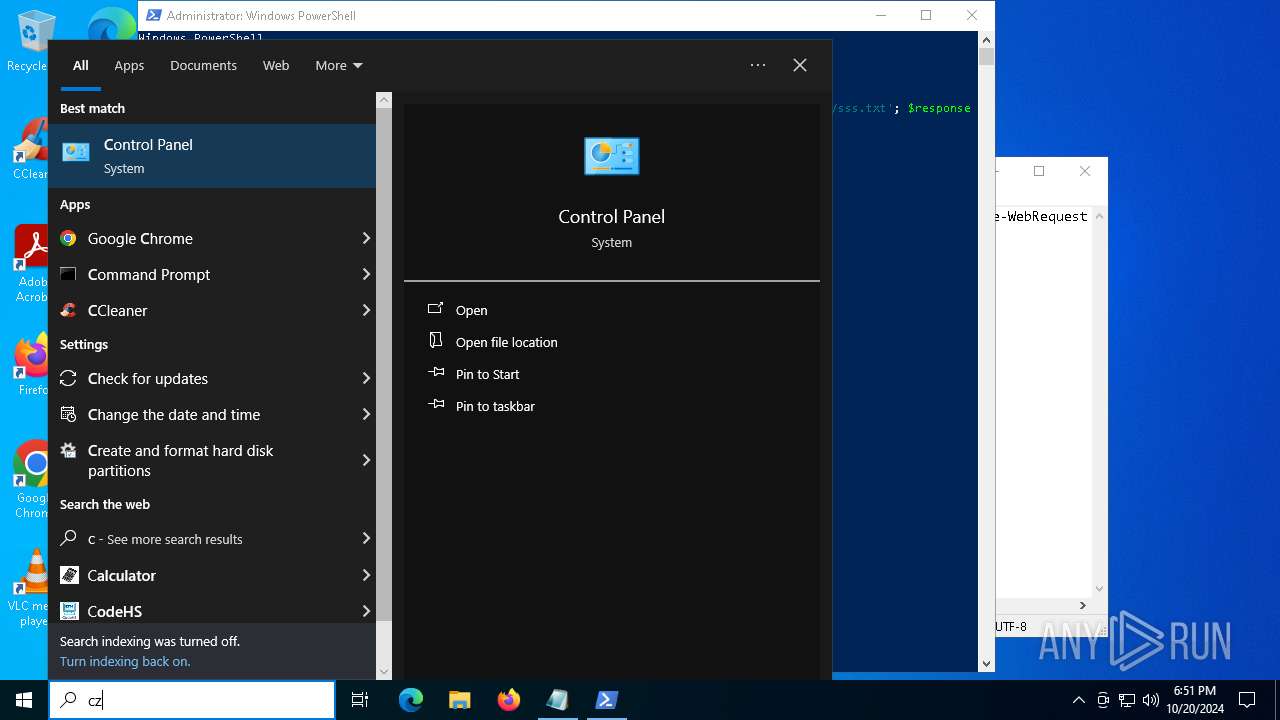This screenshot has height=720, width=1280.
Task: Switch to the Web search tab
Action: pos(276,65)
